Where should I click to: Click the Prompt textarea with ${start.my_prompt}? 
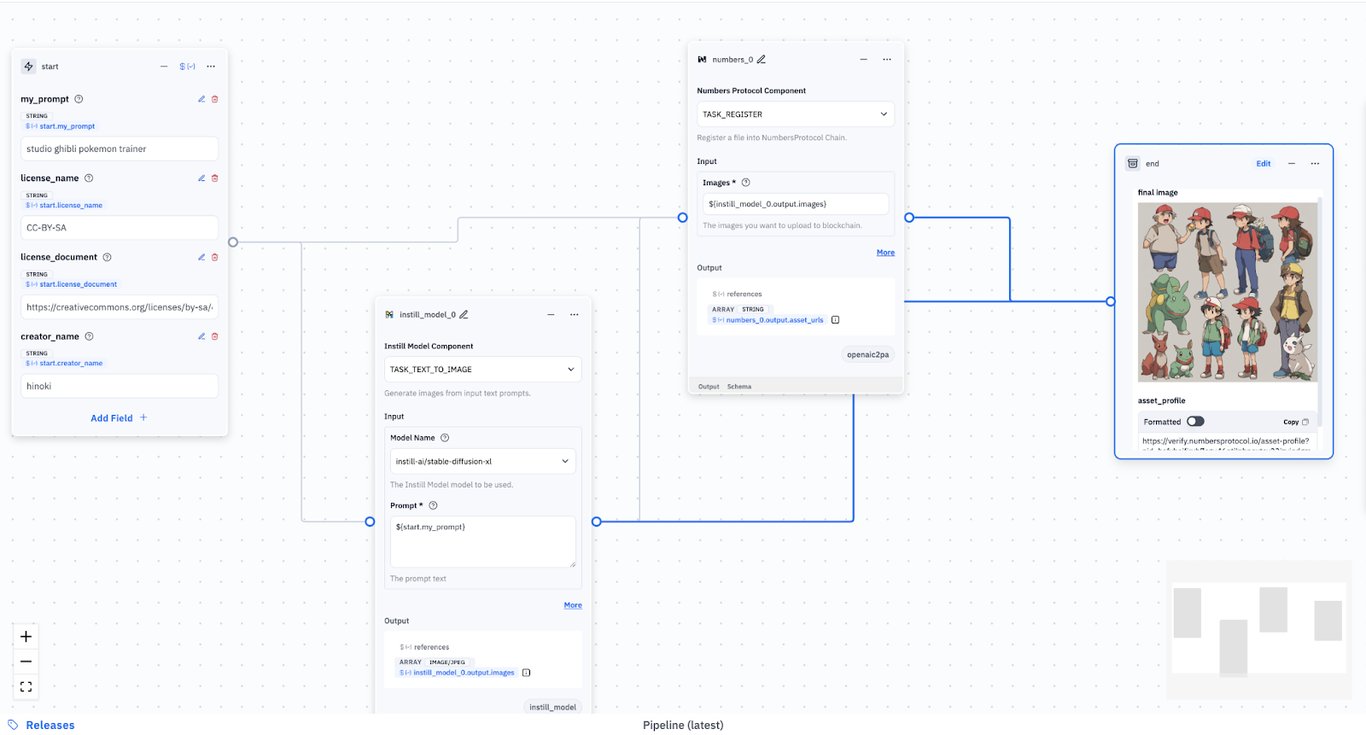point(483,542)
